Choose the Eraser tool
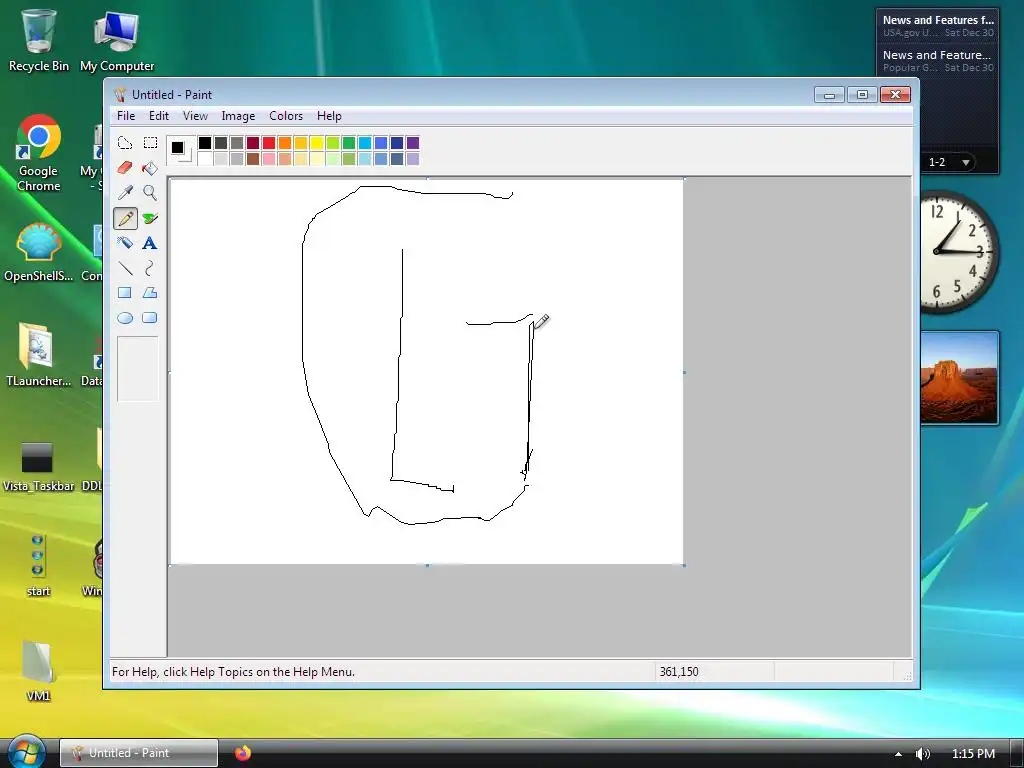The width and height of the screenshot is (1024, 768). coord(125,168)
